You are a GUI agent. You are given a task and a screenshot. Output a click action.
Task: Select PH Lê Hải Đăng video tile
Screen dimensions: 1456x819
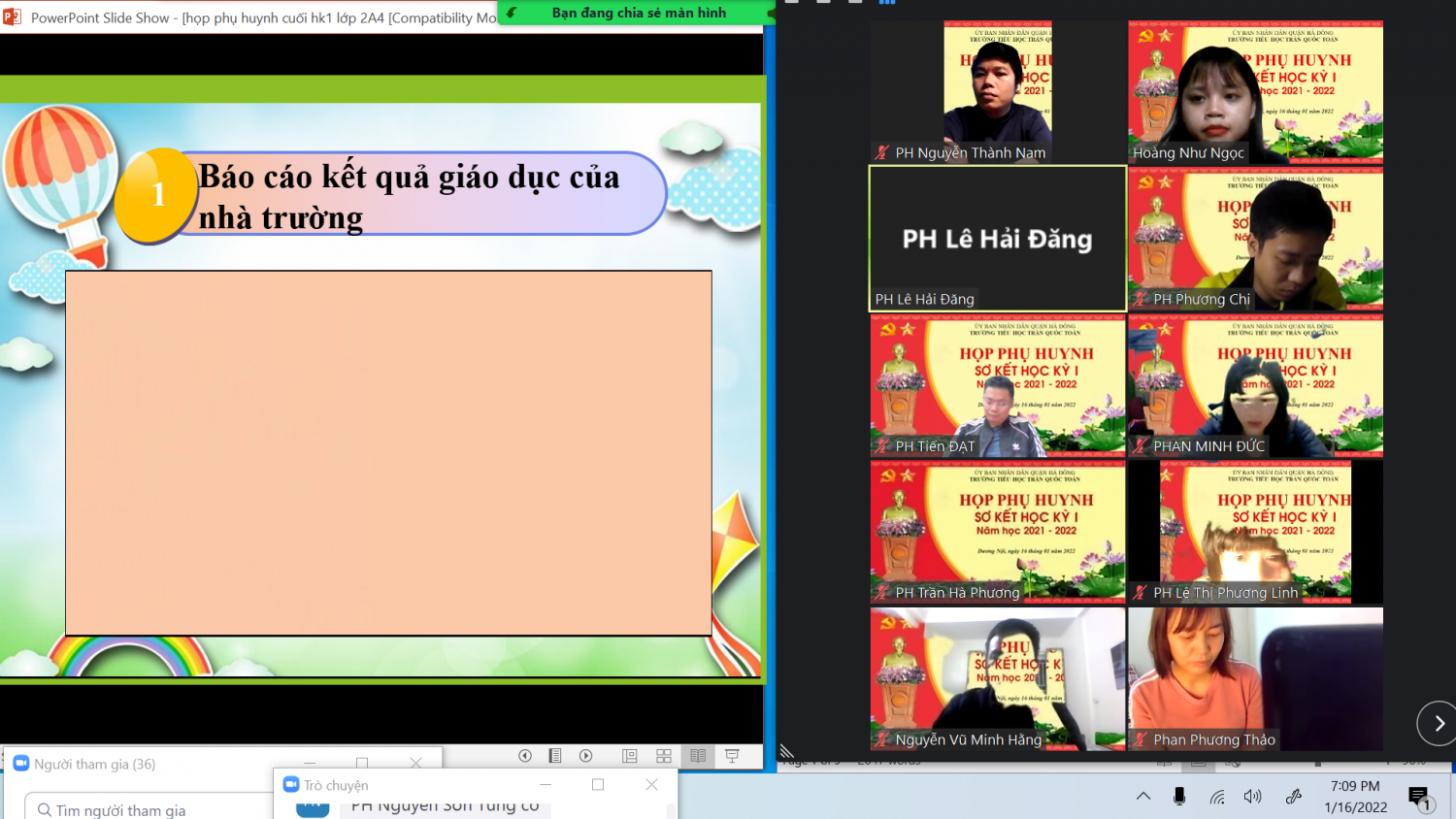[x=998, y=239]
